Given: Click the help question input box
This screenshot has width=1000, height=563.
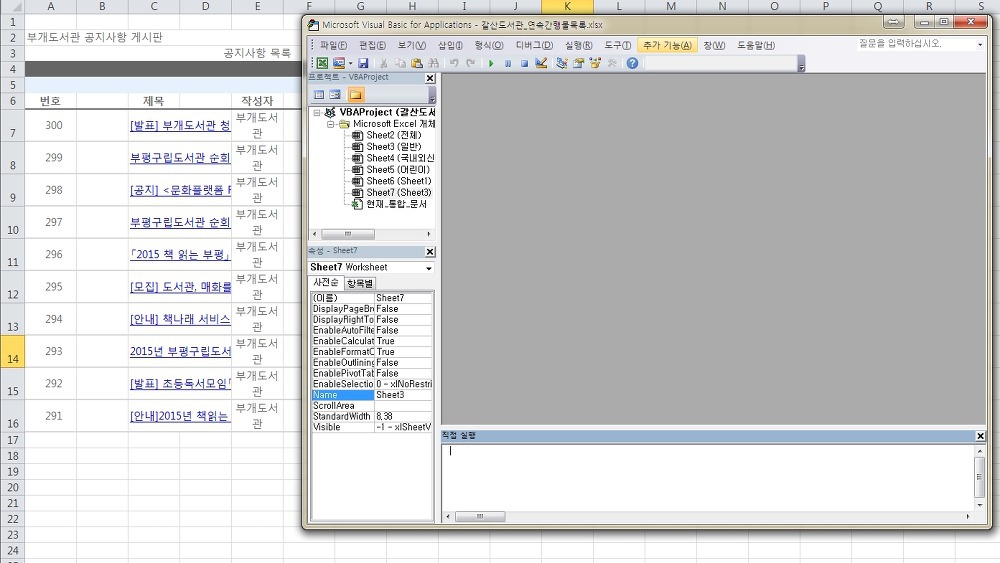Looking at the screenshot, I should click(x=916, y=44).
